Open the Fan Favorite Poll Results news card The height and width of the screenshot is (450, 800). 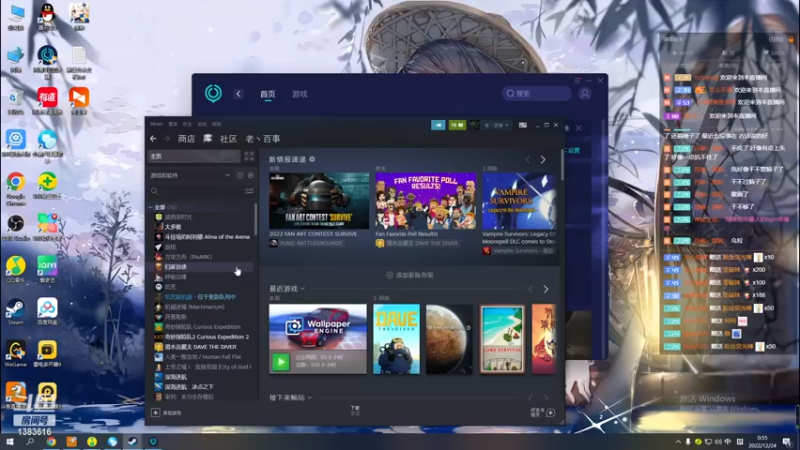pos(426,201)
